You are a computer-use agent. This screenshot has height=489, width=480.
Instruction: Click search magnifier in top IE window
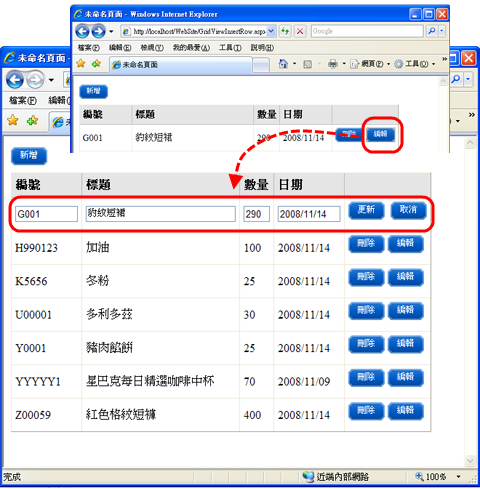tap(432, 31)
